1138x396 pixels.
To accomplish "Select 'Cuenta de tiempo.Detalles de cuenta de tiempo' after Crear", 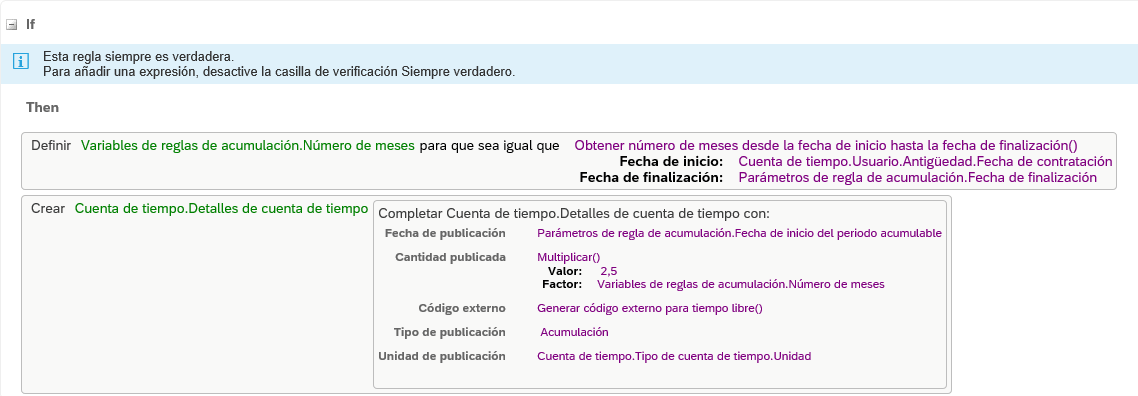I will [x=221, y=209].
